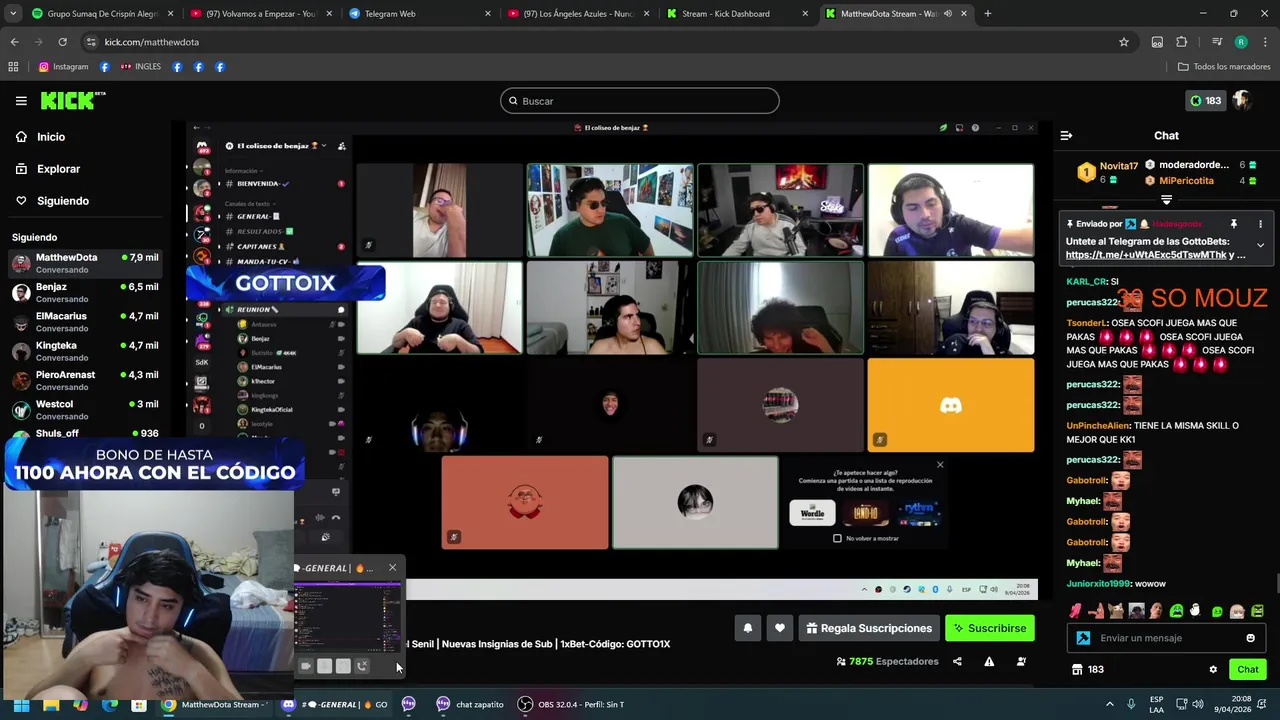Open the Chrome three-dot menu
Screen dimensions: 1280x720
(x=1264, y=42)
